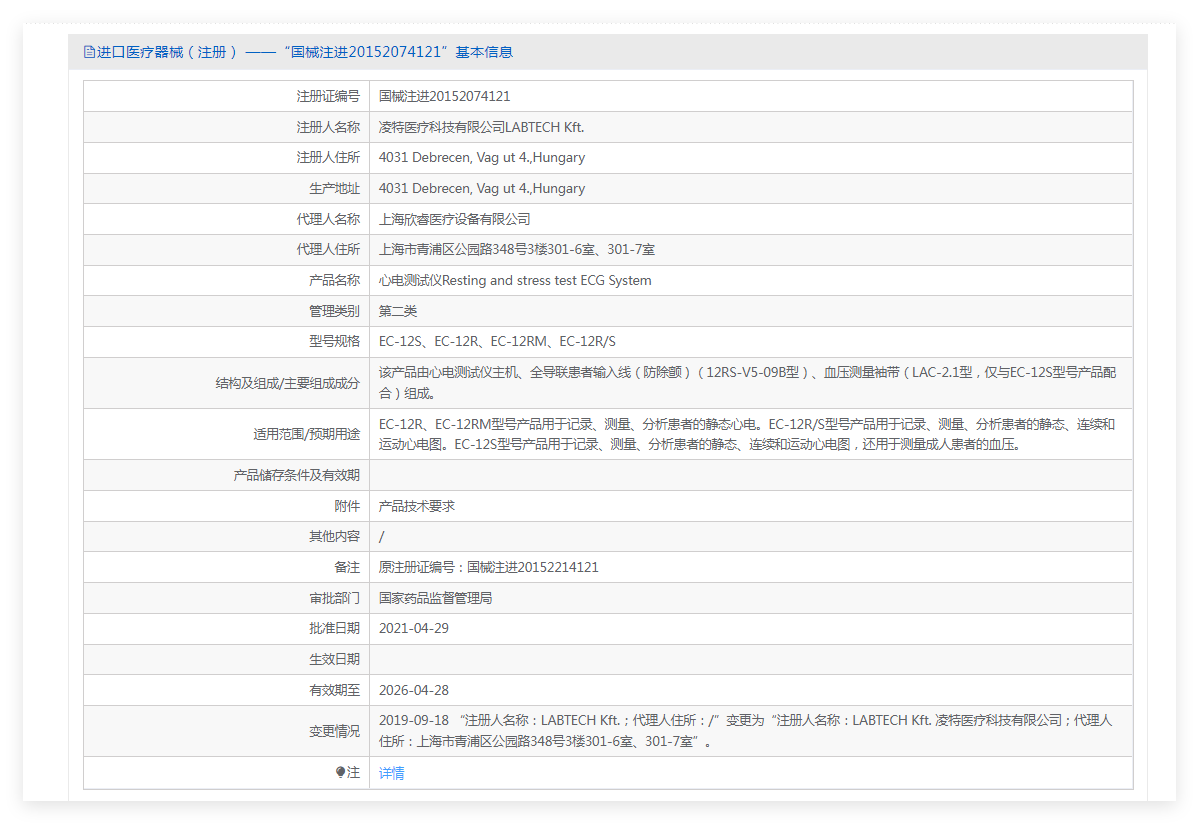The image size is (1199, 824).
Task: Click the 结构及组成/主要组成成分 label
Action: click(288, 383)
